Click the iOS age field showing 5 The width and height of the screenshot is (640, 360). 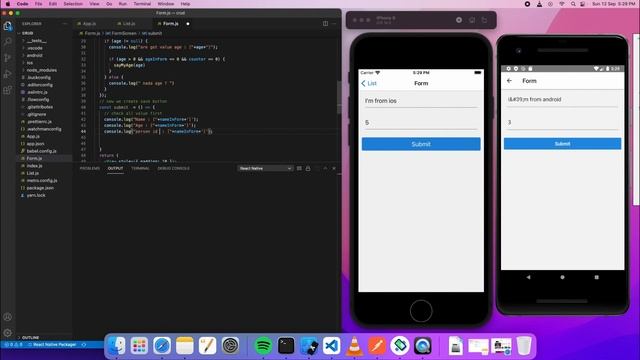[x=421, y=122]
